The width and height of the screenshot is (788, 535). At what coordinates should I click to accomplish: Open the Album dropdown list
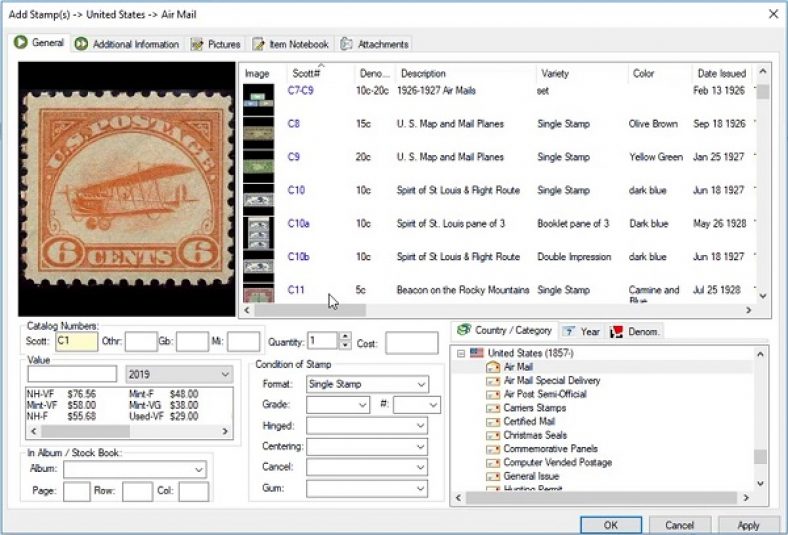click(x=198, y=469)
